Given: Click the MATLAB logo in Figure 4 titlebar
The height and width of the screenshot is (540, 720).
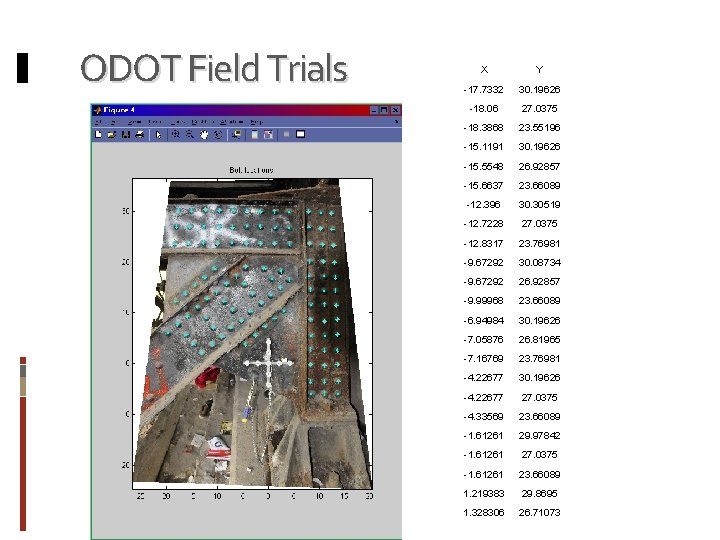Looking at the screenshot, I should coord(97,110).
